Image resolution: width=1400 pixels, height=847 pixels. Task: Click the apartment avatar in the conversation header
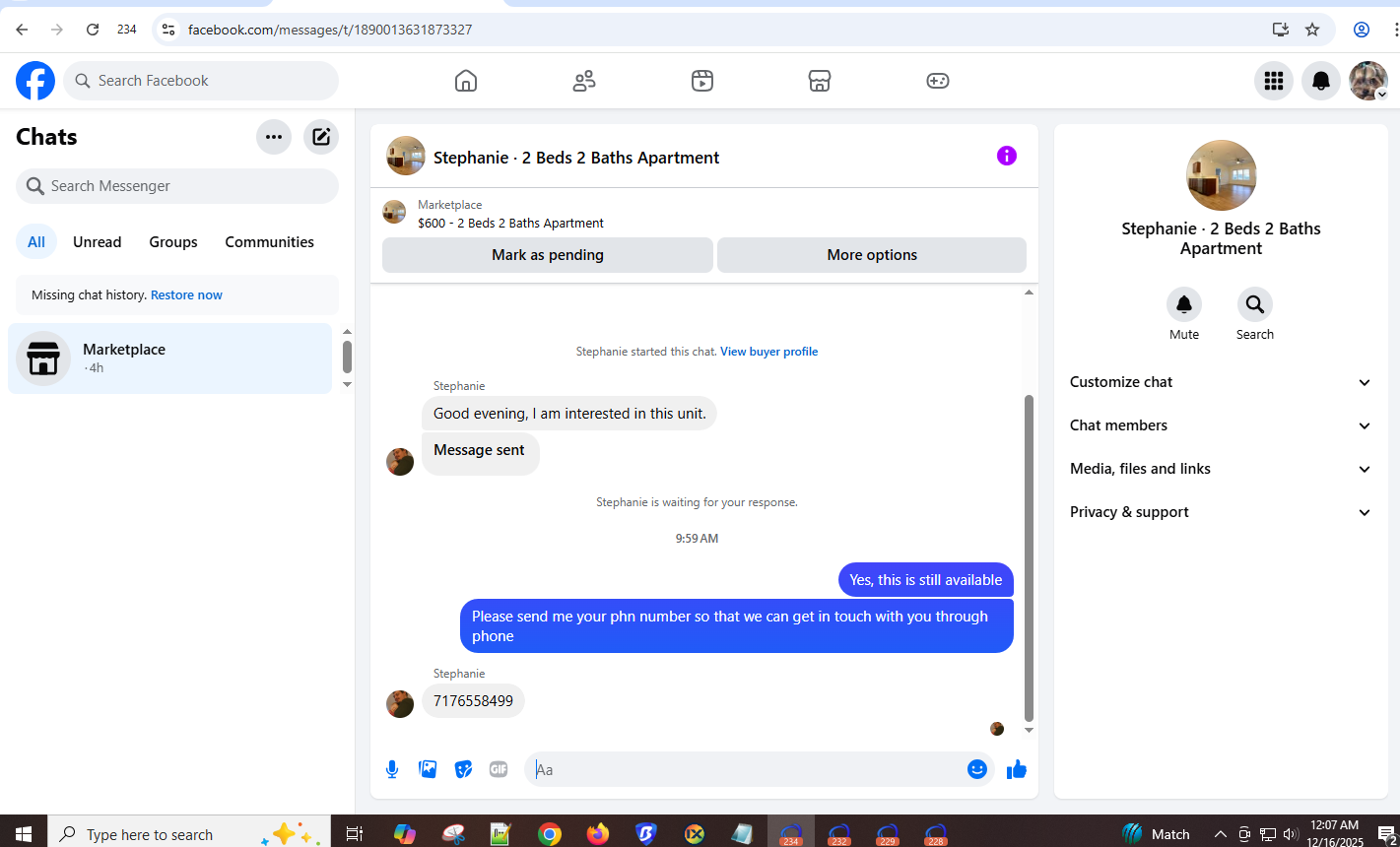[x=406, y=156]
